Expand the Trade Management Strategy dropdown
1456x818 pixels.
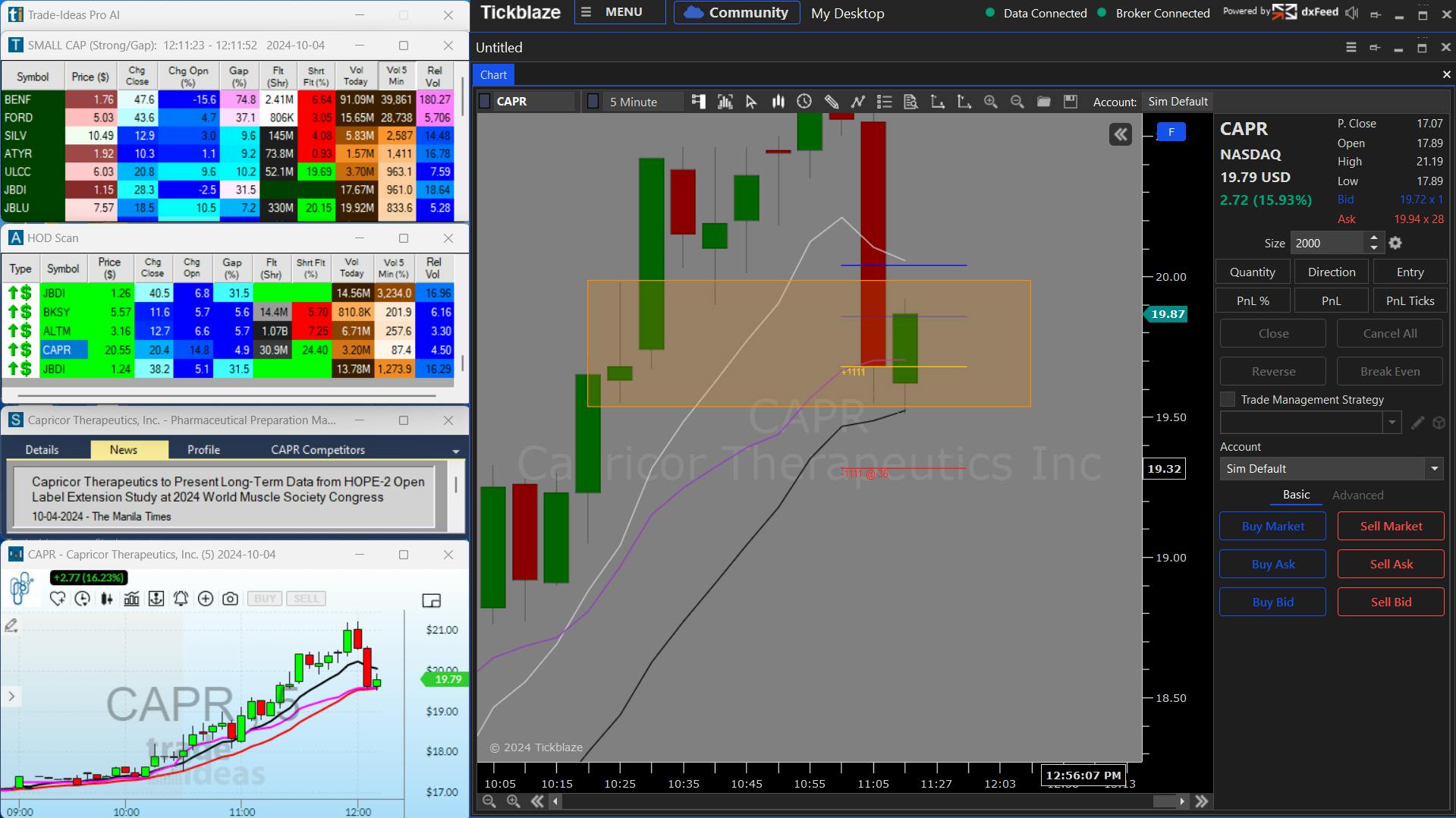tap(1392, 423)
